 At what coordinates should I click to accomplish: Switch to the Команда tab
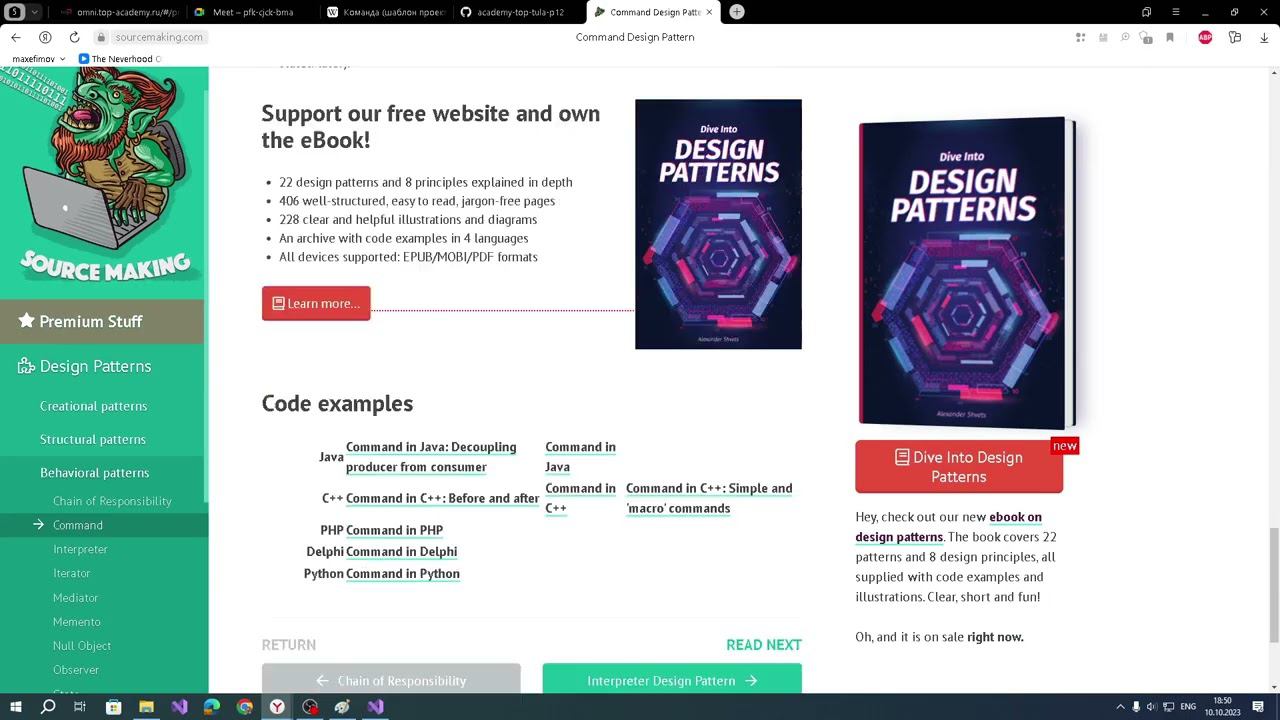386,12
